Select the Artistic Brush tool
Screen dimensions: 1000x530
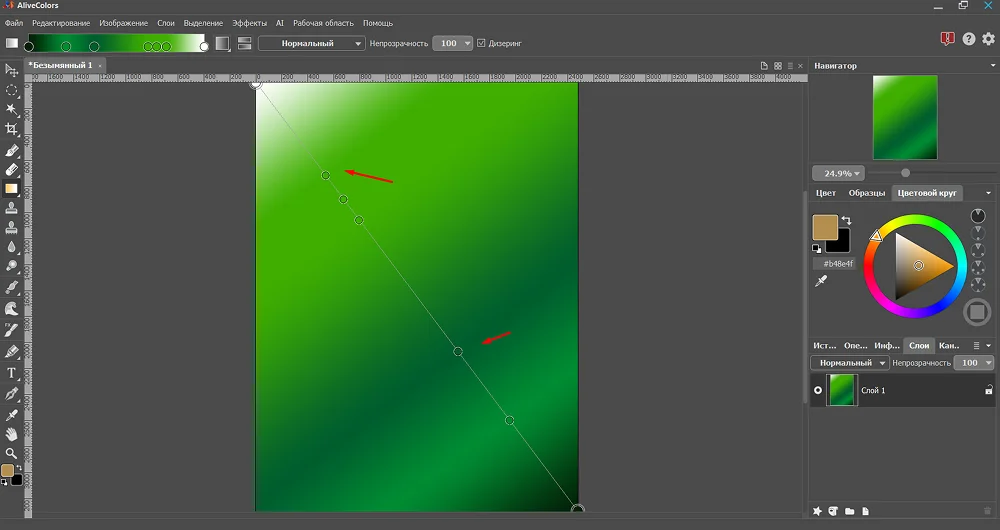(11, 330)
